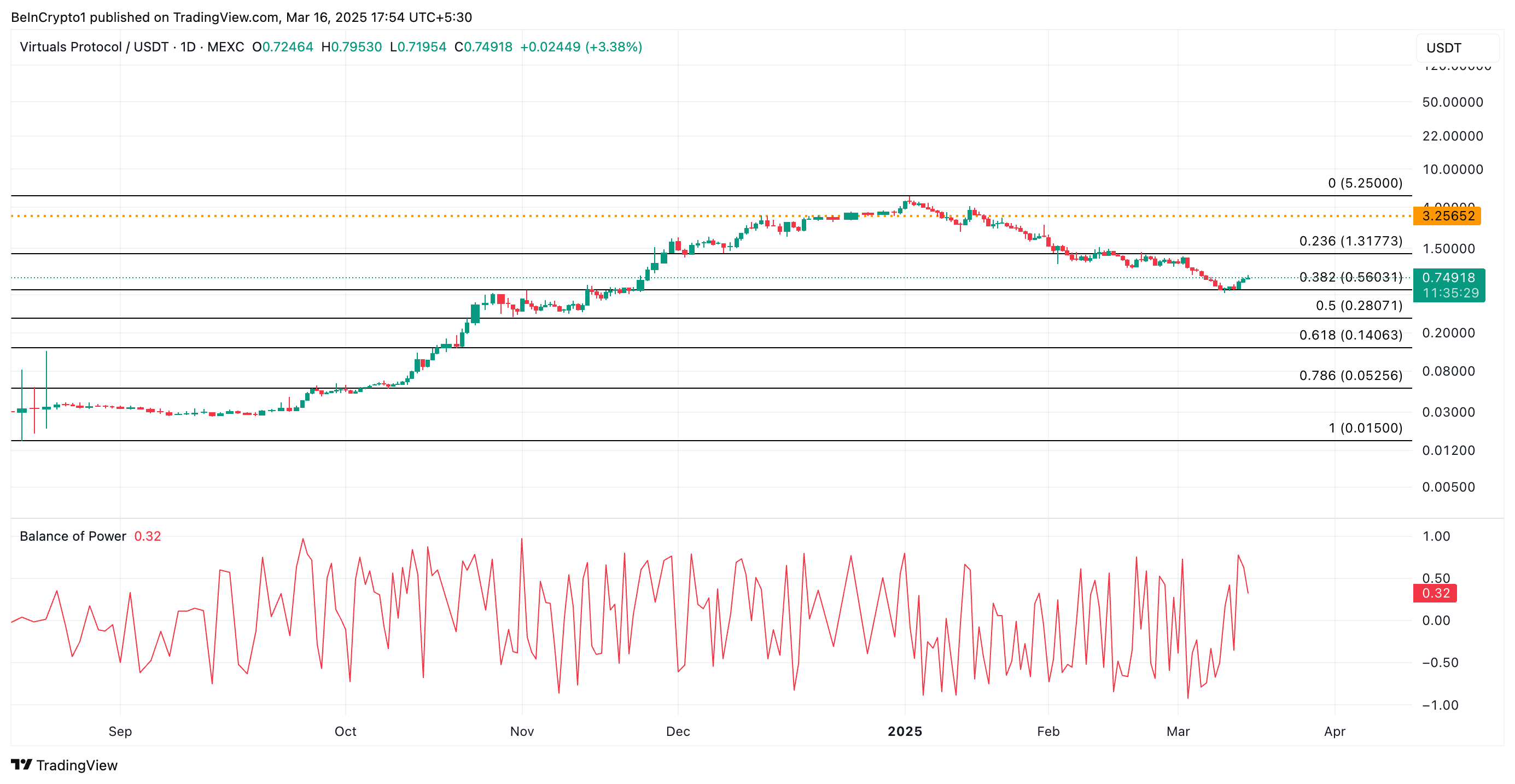Image resolution: width=1515 pixels, height=784 pixels.
Task: Click the Nov label on time axis
Action: [522, 731]
